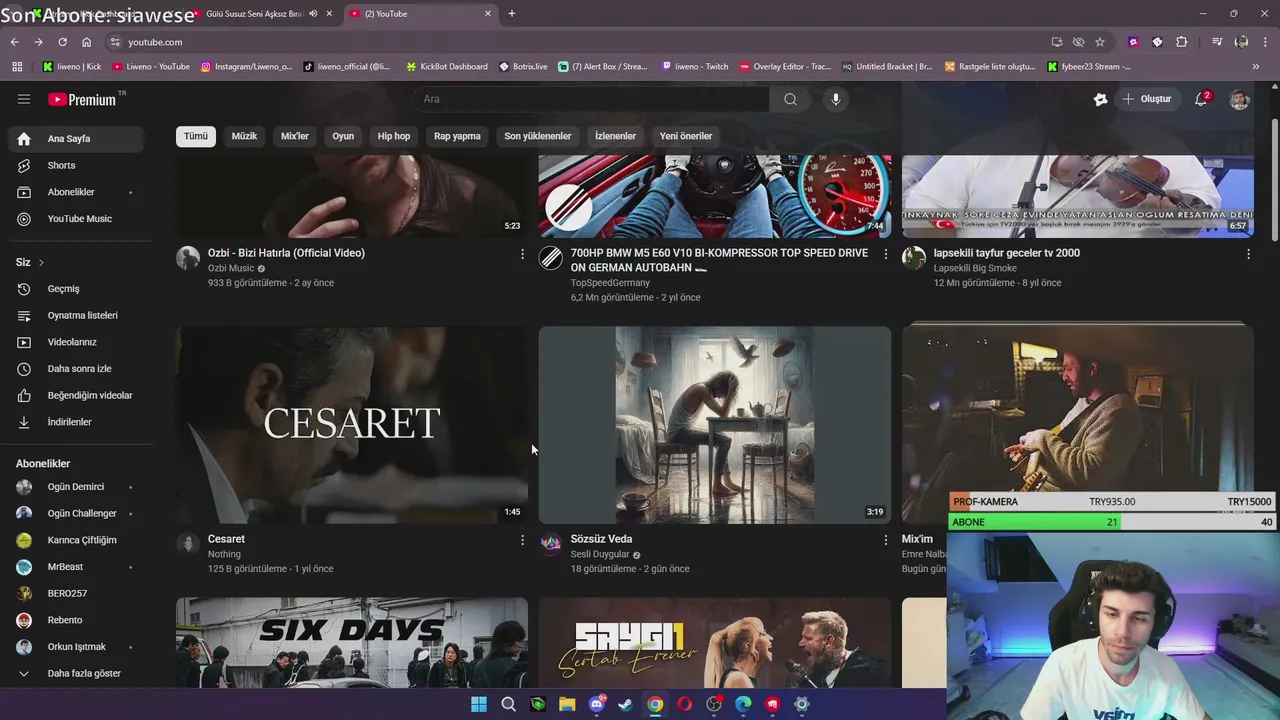1280x720 pixels.
Task: Open Orkun Işıtmak channel in sidebar
Action: point(76,647)
